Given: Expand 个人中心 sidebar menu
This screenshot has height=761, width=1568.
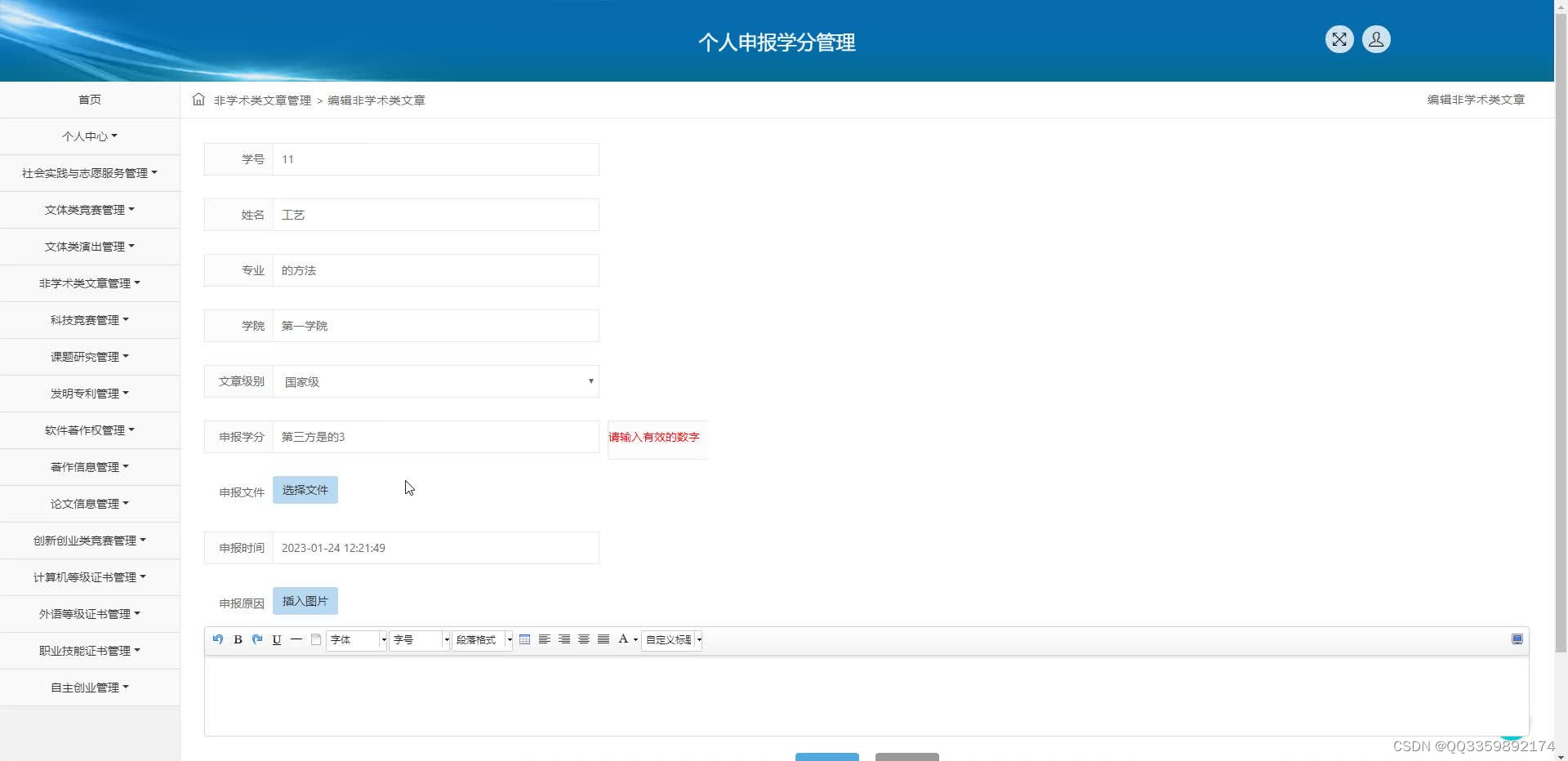Looking at the screenshot, I should pyautogui.click(x=90, y=136).
